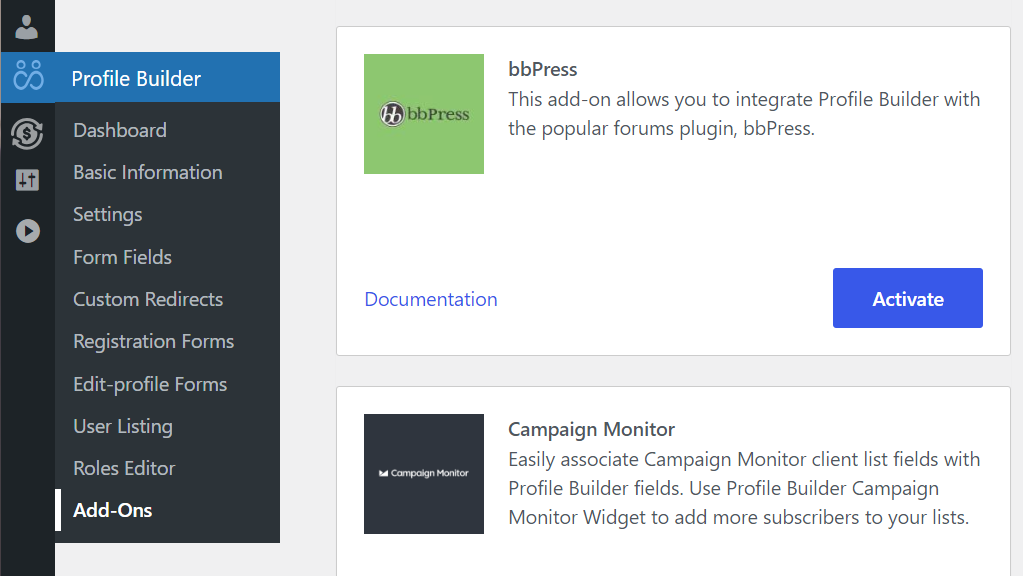
Task: Click the Campaign Monitor description text
Action: pyautogui.click(x=744, y=489)
